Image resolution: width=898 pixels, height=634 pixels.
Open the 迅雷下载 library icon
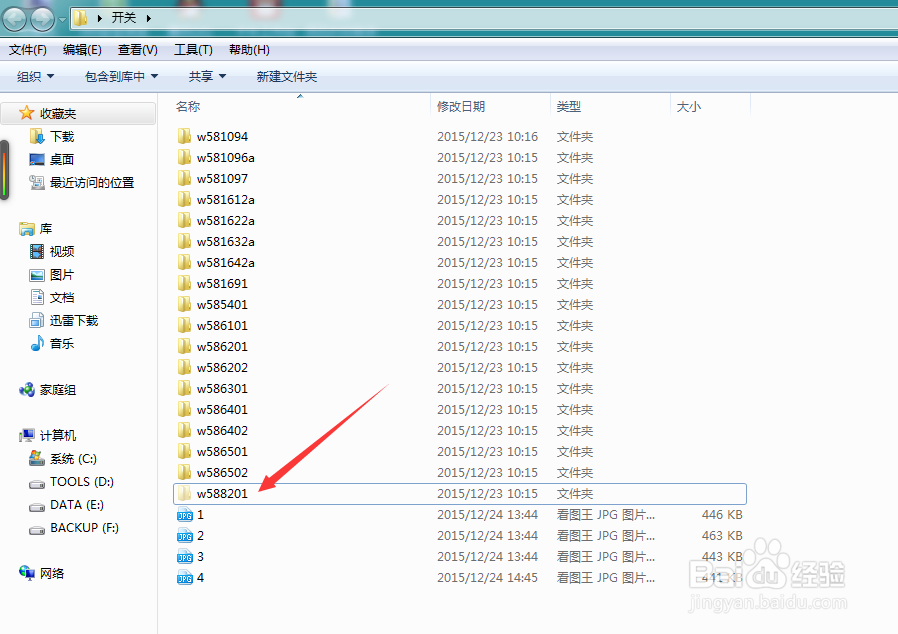[37, 320]
